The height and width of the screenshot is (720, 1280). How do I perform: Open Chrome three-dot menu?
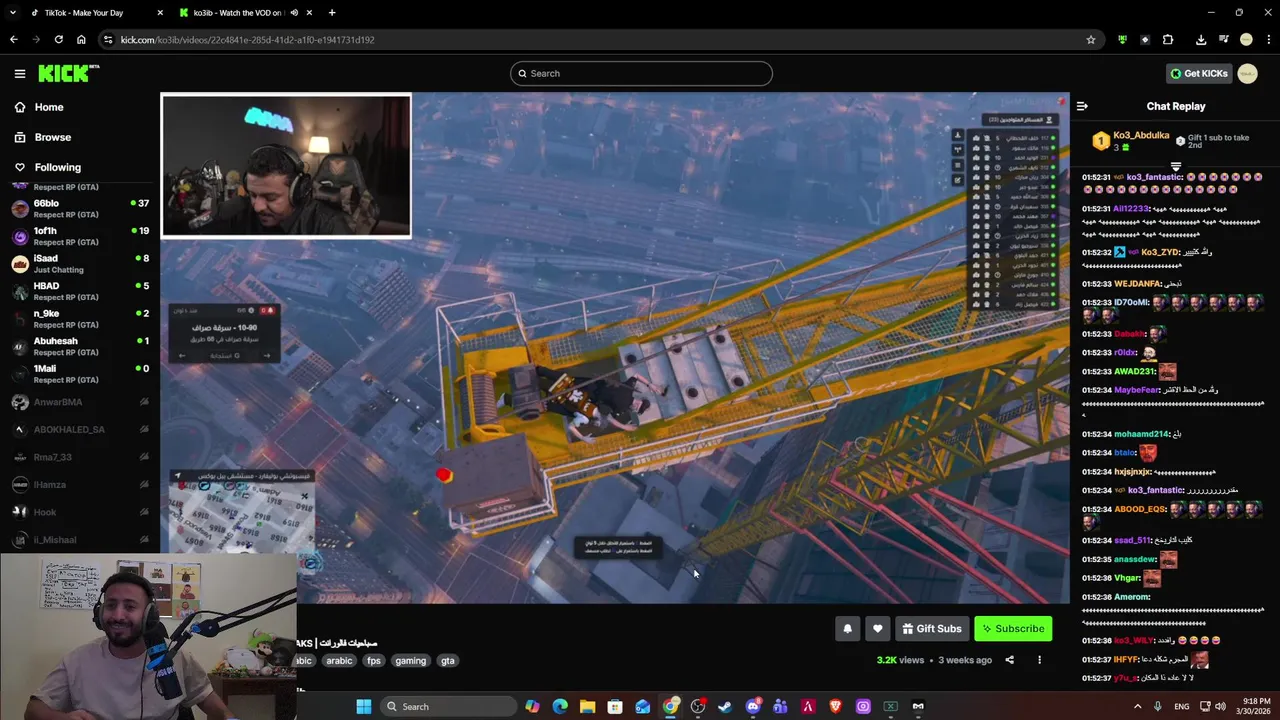click(1267, 40)
